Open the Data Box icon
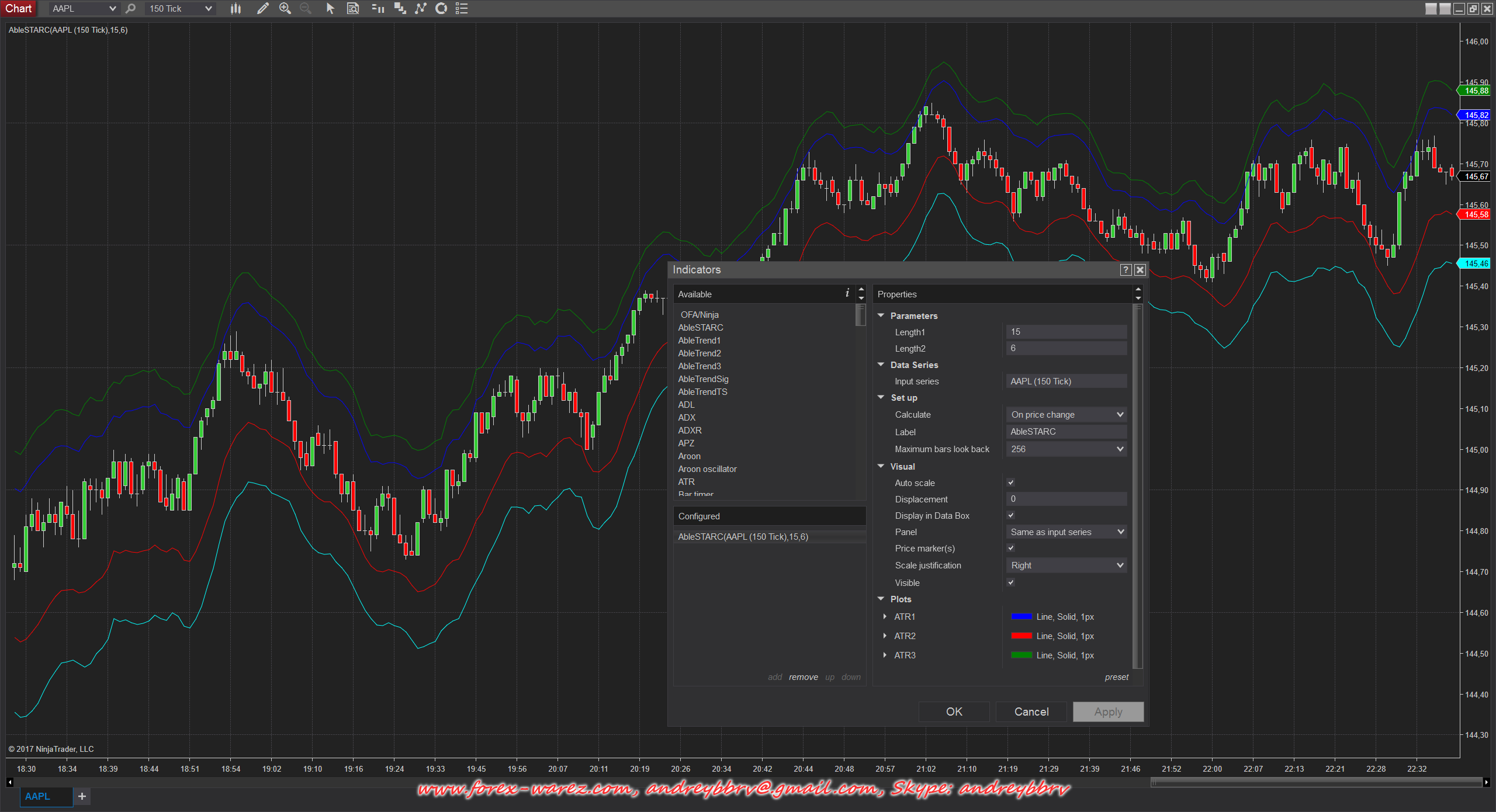The image size is (1496, 812). tap(353, 9)
